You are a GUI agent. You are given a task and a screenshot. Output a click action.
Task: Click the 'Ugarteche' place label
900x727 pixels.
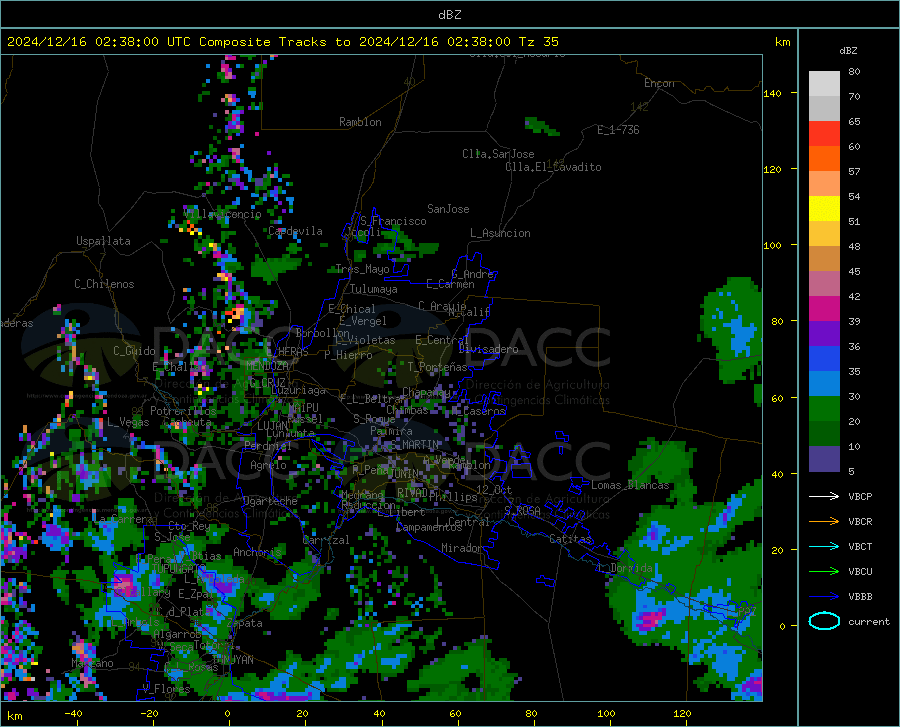[270, 501]
